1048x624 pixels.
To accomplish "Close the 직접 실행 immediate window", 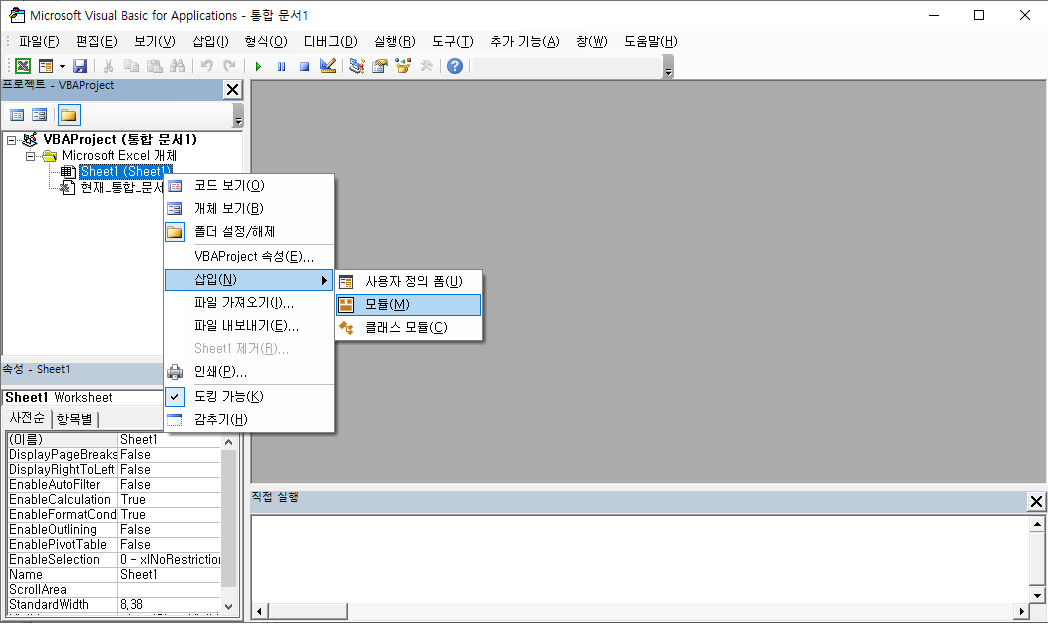I will (1036, 501).
